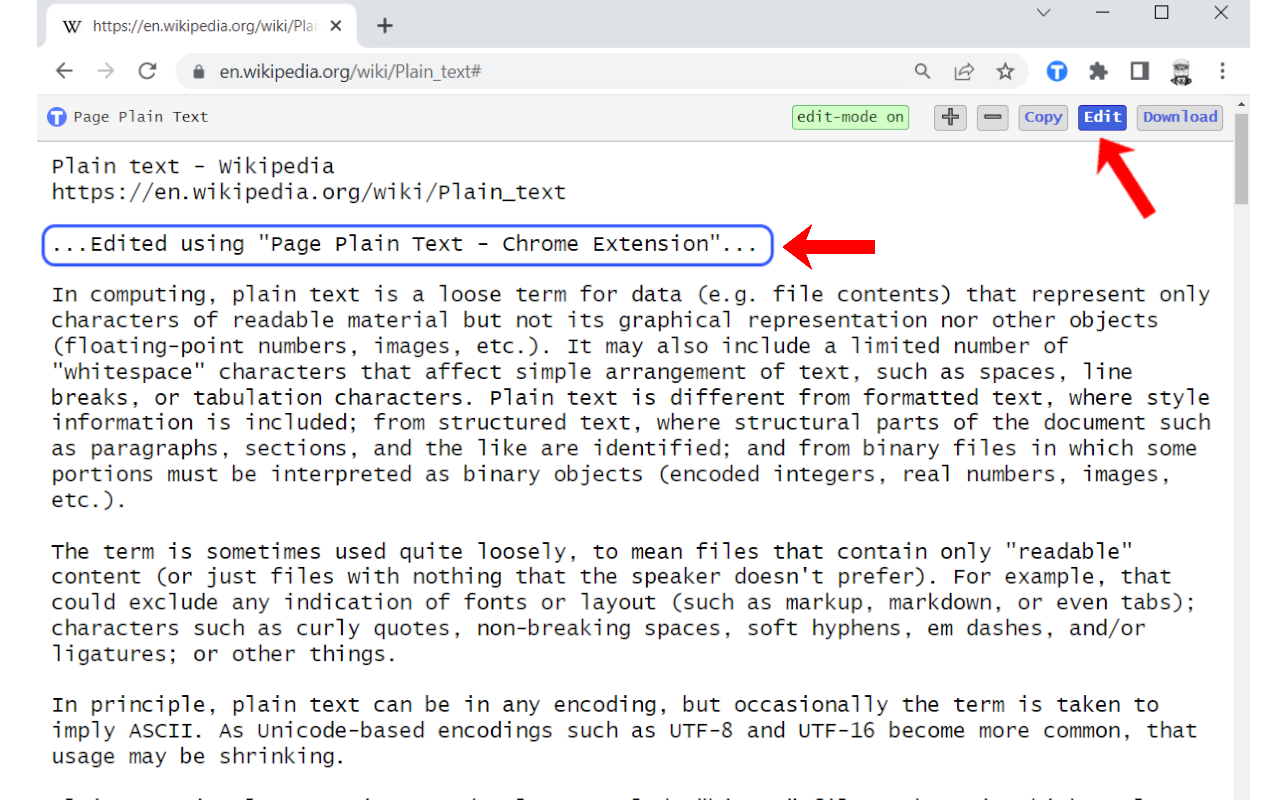Viewport: 1280px width, 800px height.
Task: Open the tab search chevron
Action: [1043, 13]
